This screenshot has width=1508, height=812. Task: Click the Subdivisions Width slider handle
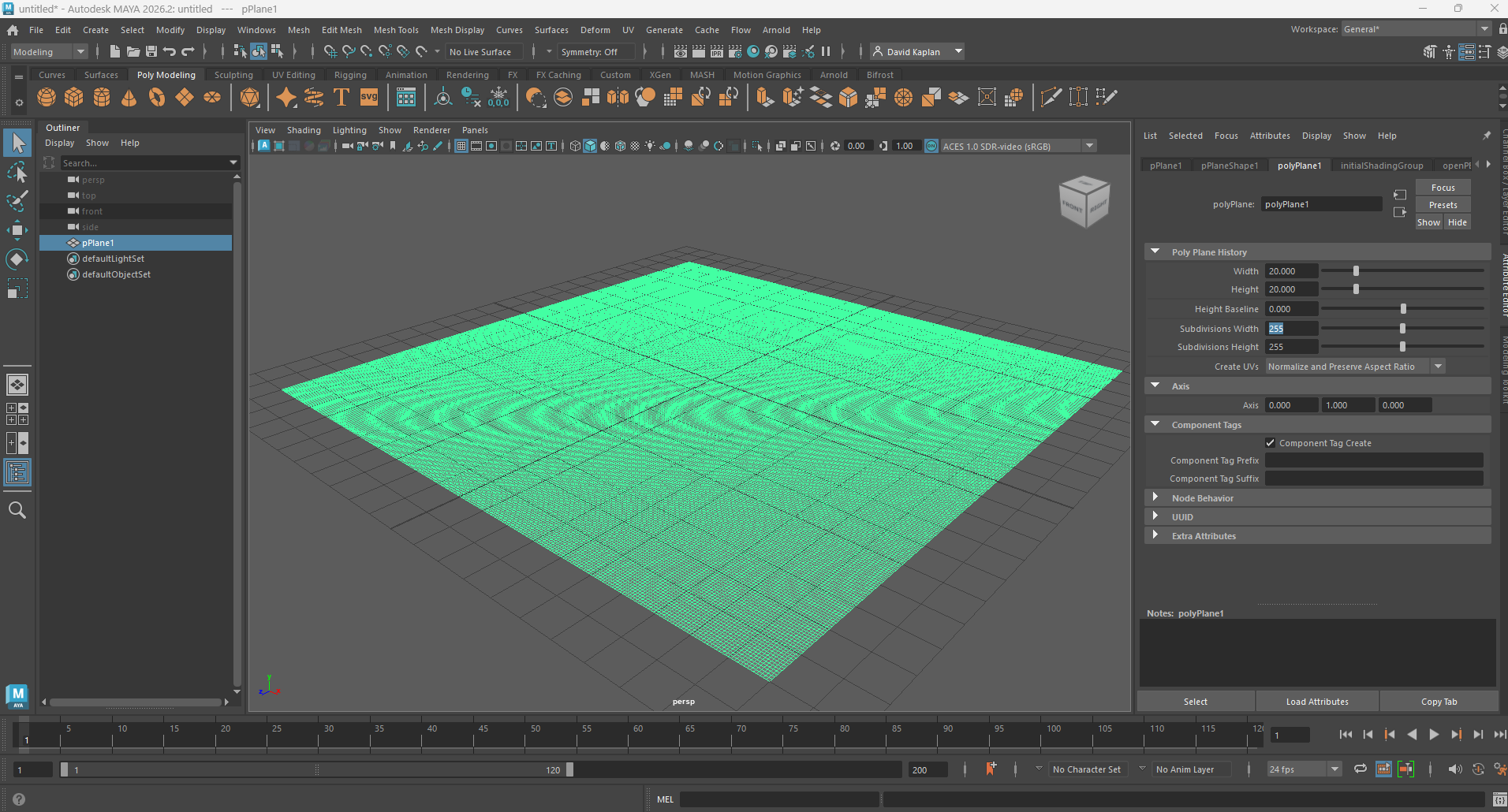click(1402, 328)
